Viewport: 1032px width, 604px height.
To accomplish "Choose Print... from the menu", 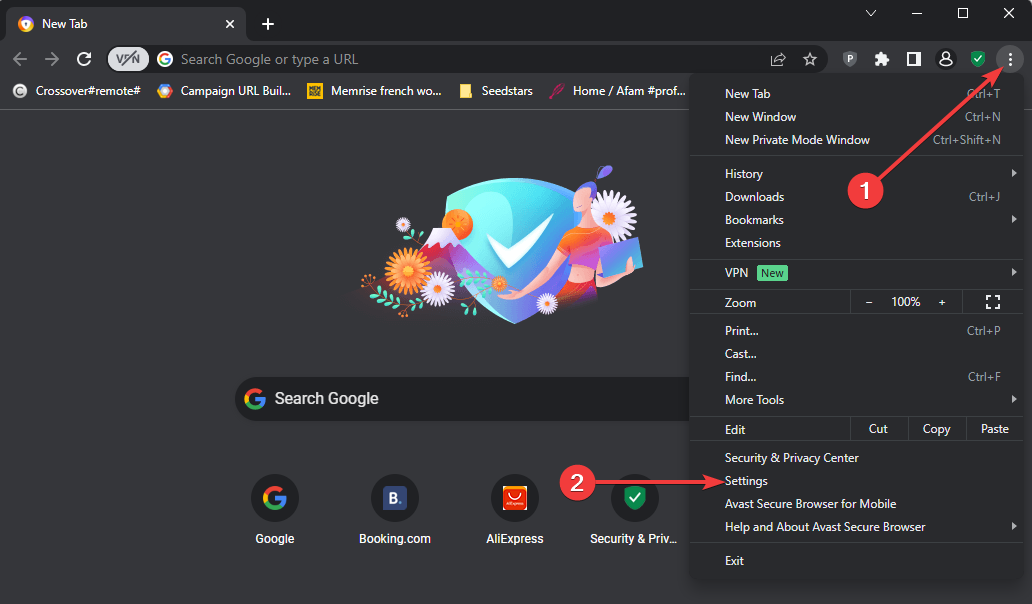I will pyautogui.click(x=856, y=331).
